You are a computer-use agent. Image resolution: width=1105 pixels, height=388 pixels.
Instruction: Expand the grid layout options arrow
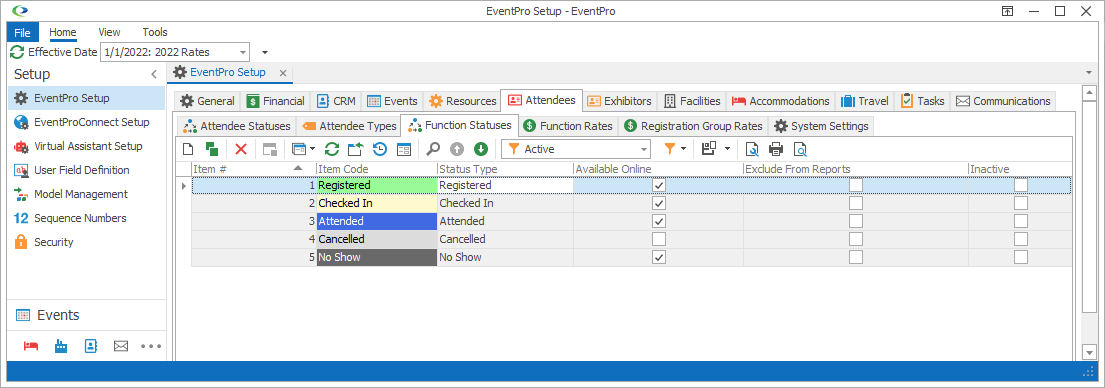[x=727, y=149]
